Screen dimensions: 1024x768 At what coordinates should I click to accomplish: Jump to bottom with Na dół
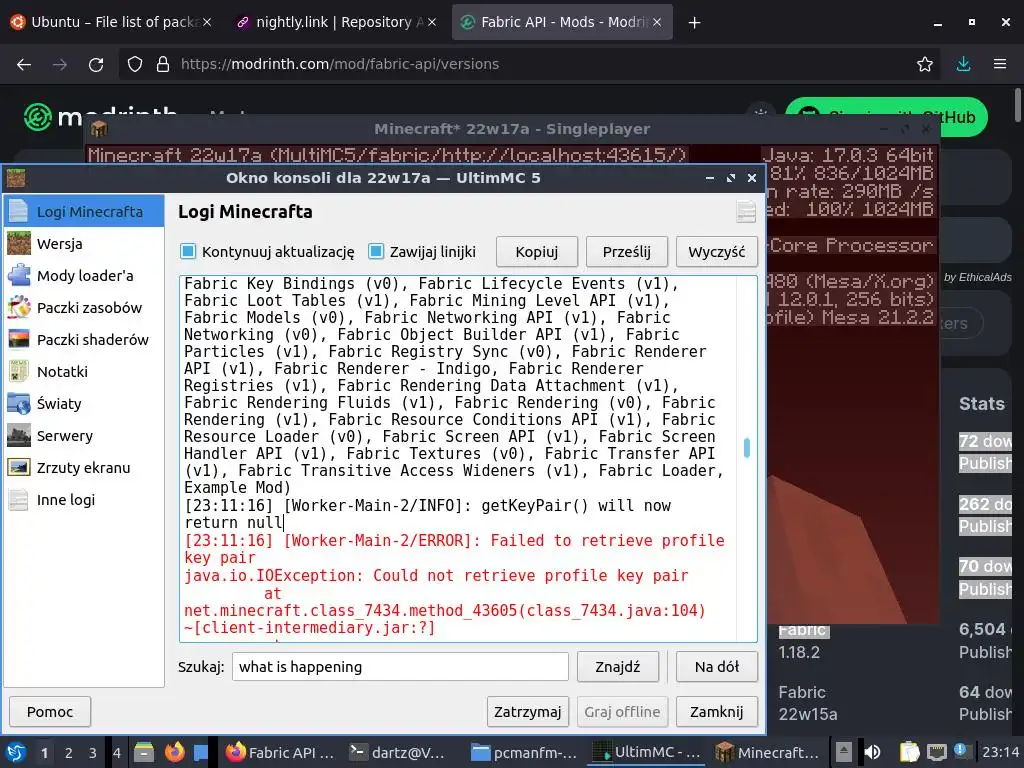716,667
